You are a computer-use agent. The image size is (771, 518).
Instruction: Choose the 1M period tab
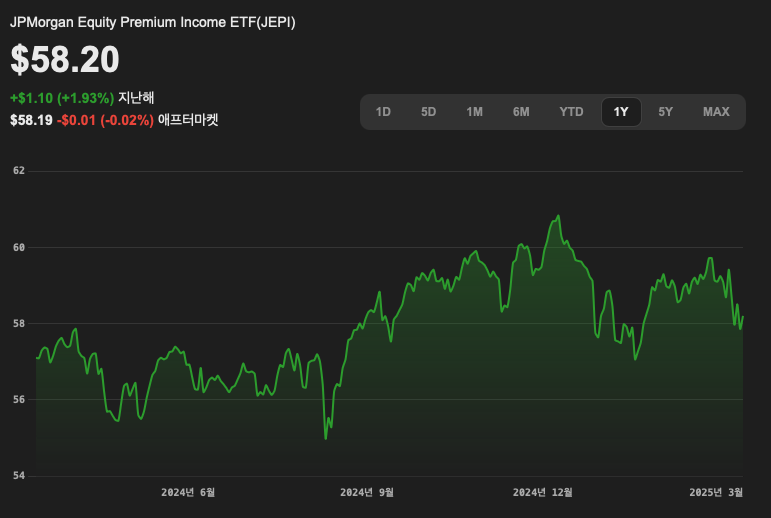(474, 112)
